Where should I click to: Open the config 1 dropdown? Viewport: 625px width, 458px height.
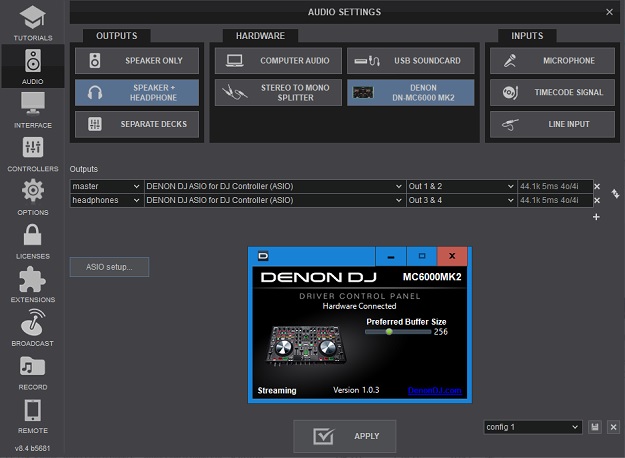533,427
